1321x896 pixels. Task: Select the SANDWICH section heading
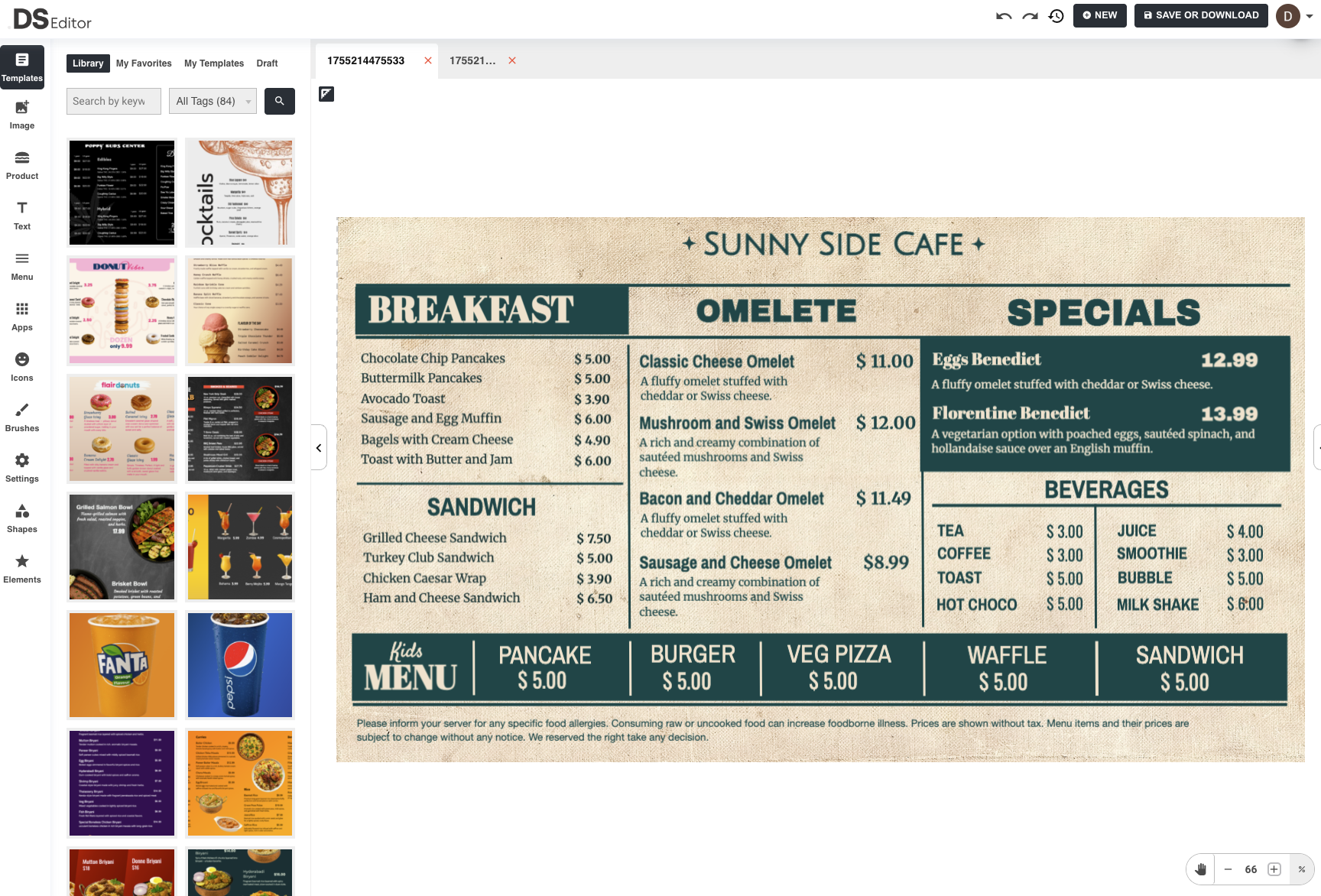click(x=482, y=507)
